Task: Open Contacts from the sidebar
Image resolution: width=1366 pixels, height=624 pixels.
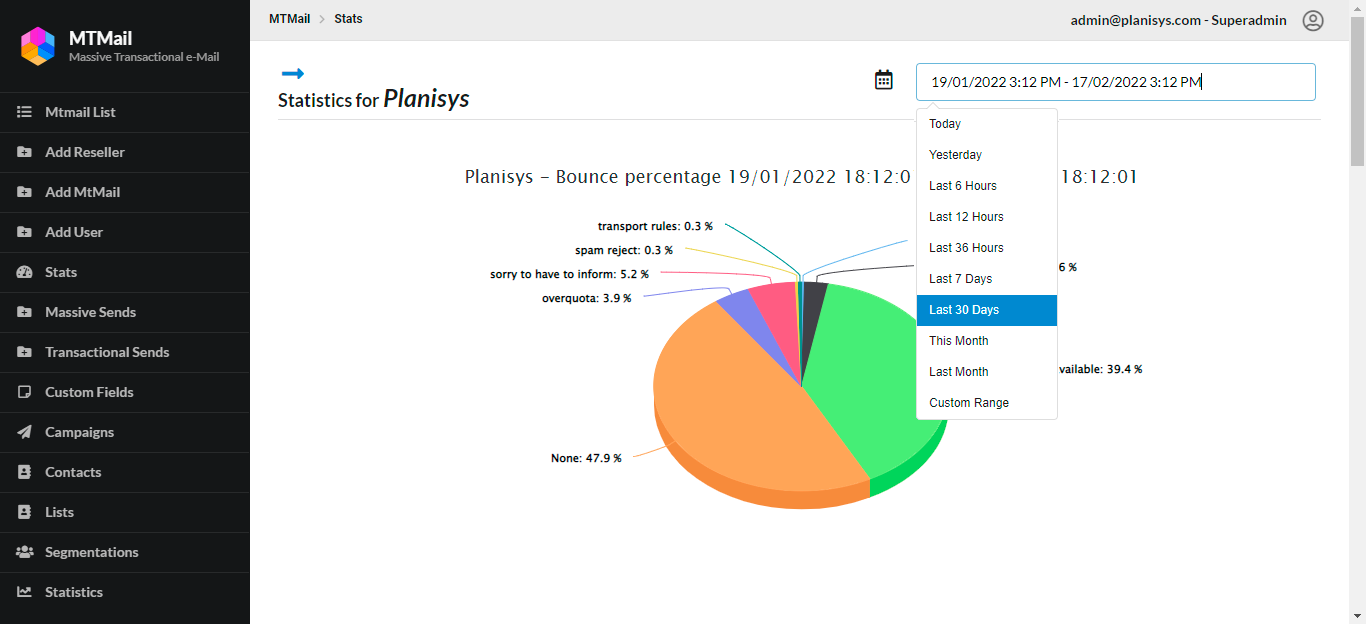Action: pos(73,472)
